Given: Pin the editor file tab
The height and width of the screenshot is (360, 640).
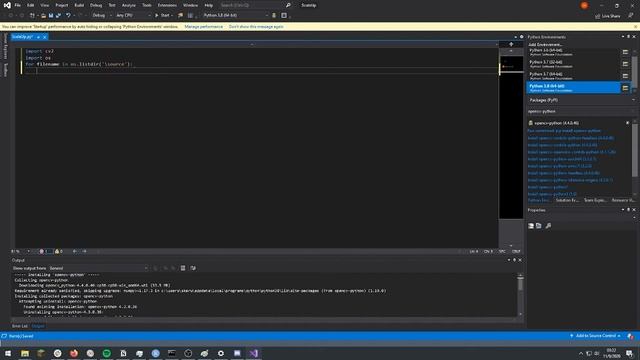Looking at the screenshot, I should coord(38,37).
